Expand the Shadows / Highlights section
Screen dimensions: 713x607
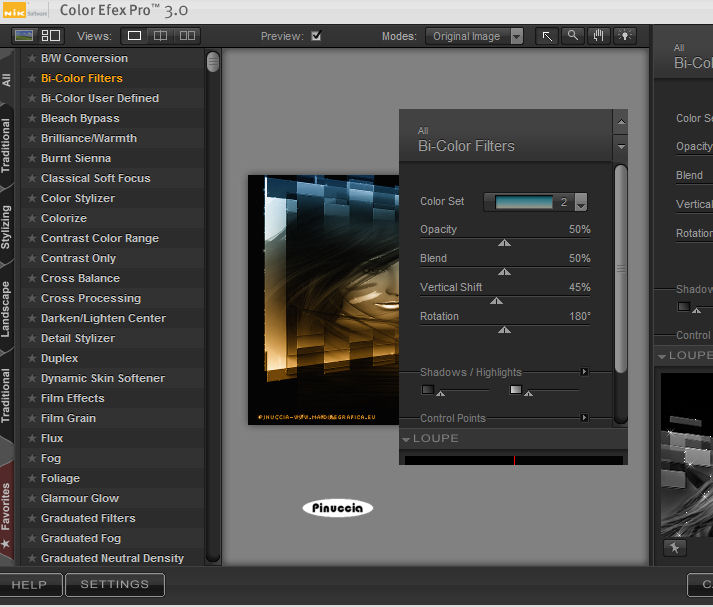(585, 372)
